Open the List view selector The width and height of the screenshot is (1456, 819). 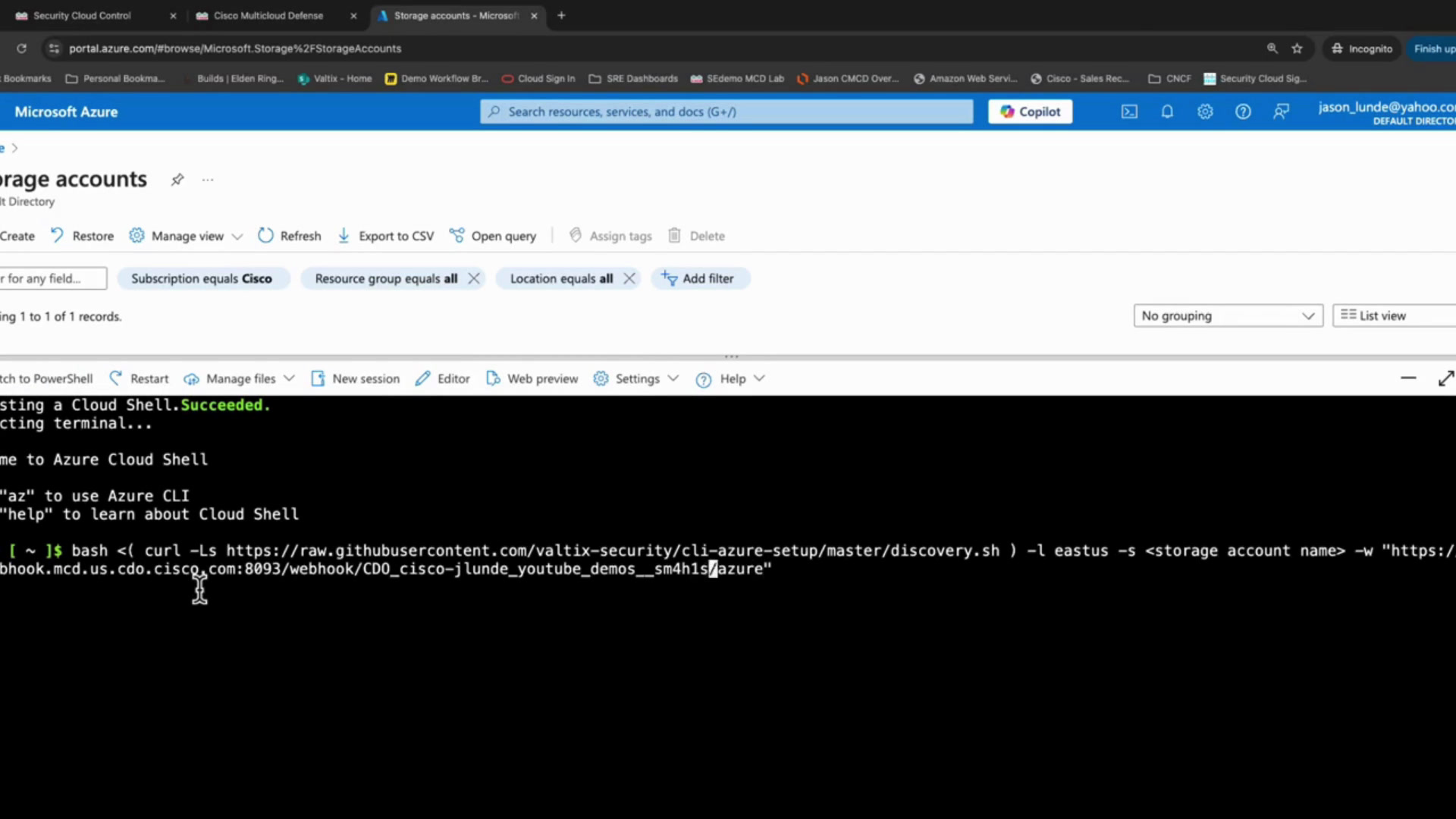1394,315
